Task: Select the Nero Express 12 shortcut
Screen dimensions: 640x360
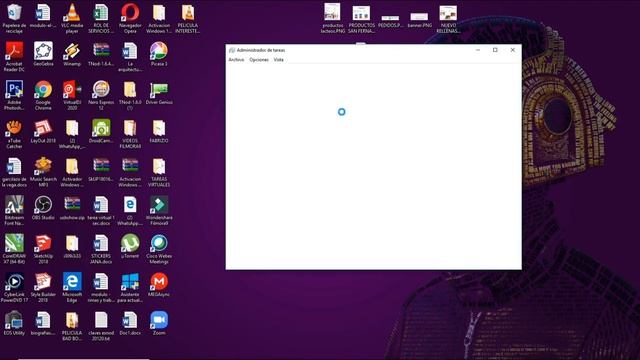Action: pos(101,96)
